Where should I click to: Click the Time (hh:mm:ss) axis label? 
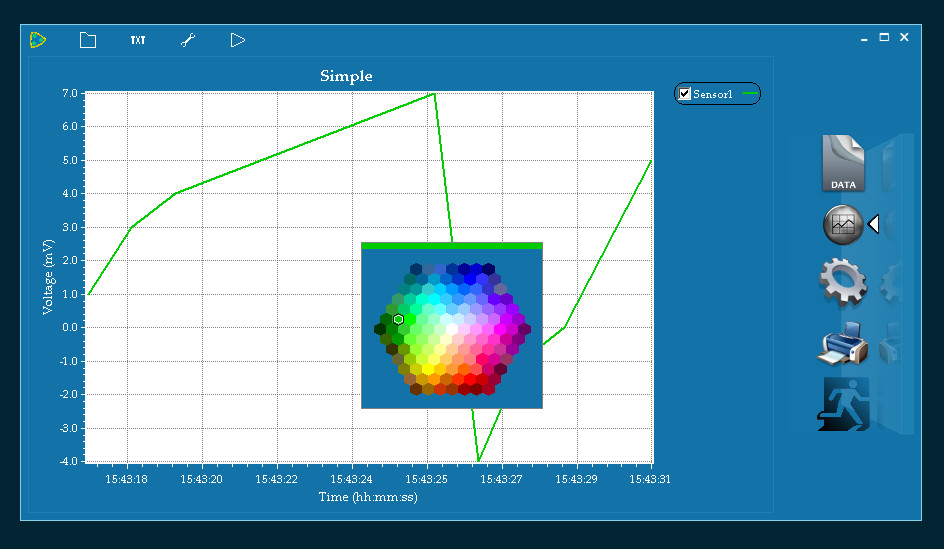pos(368,497)
